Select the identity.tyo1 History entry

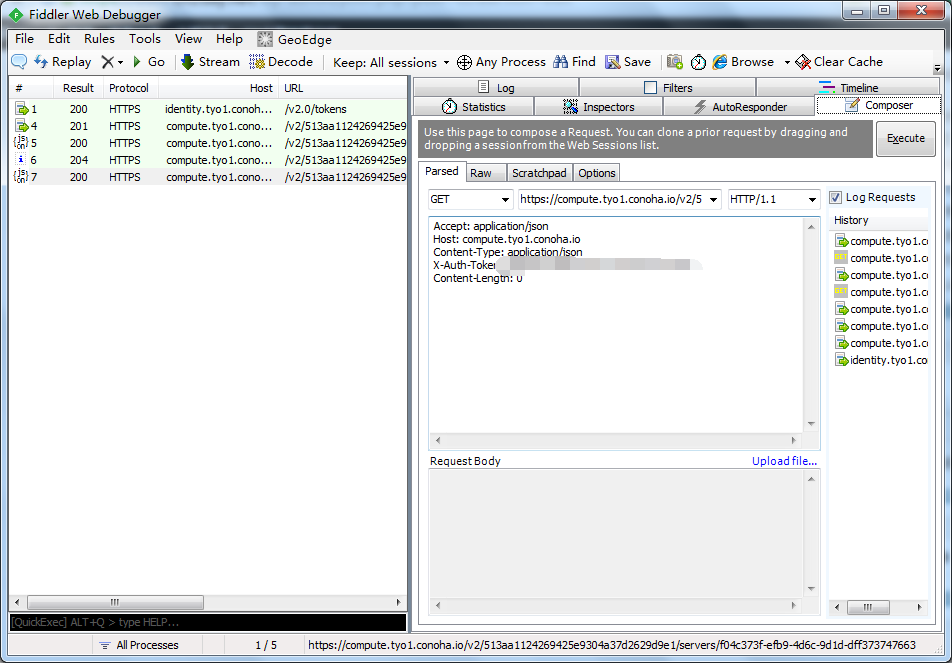click(x=881, y=360)
